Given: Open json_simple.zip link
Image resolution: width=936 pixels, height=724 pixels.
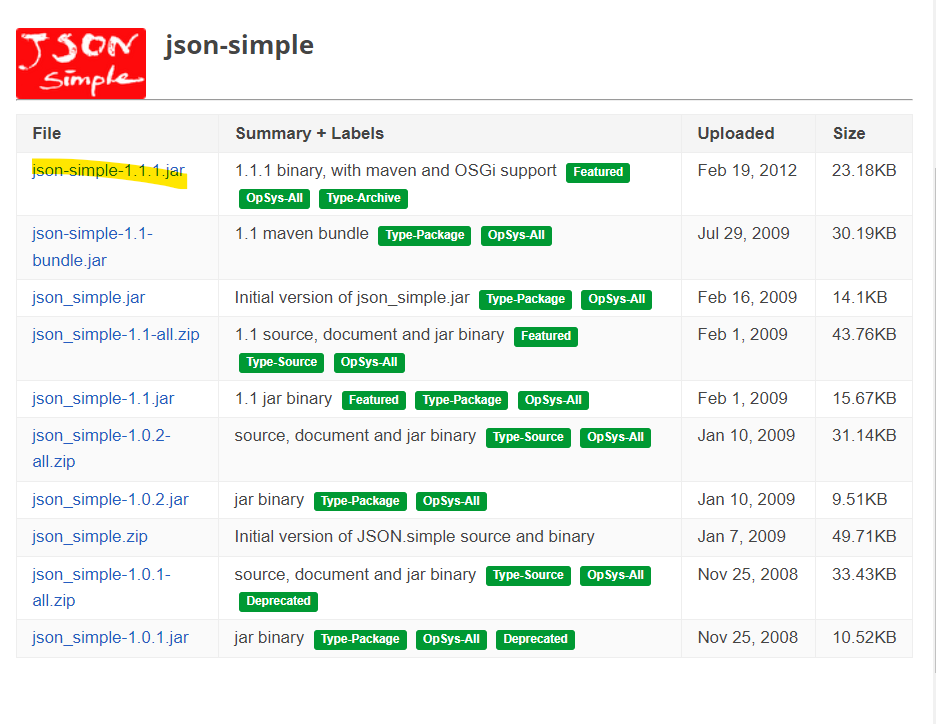Looking at the screenshot, I should (90, 536).
